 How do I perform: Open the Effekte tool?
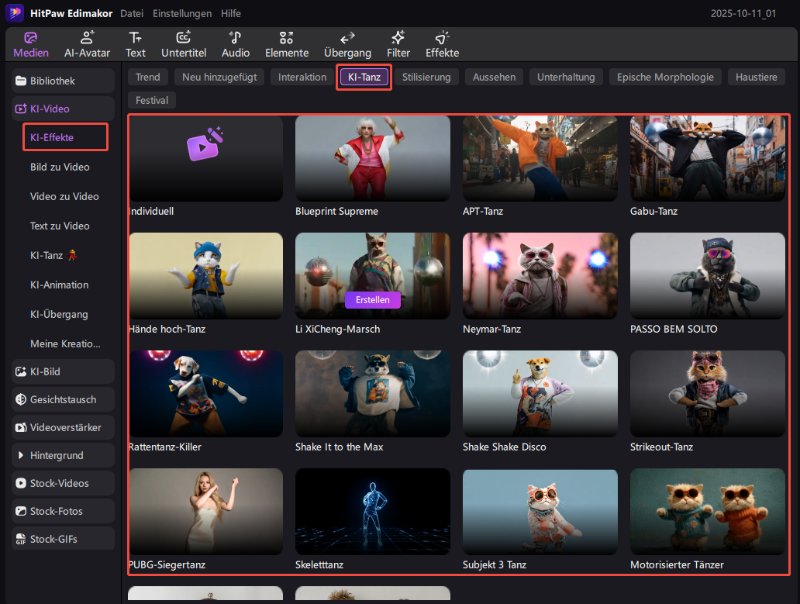pos(442,44)
